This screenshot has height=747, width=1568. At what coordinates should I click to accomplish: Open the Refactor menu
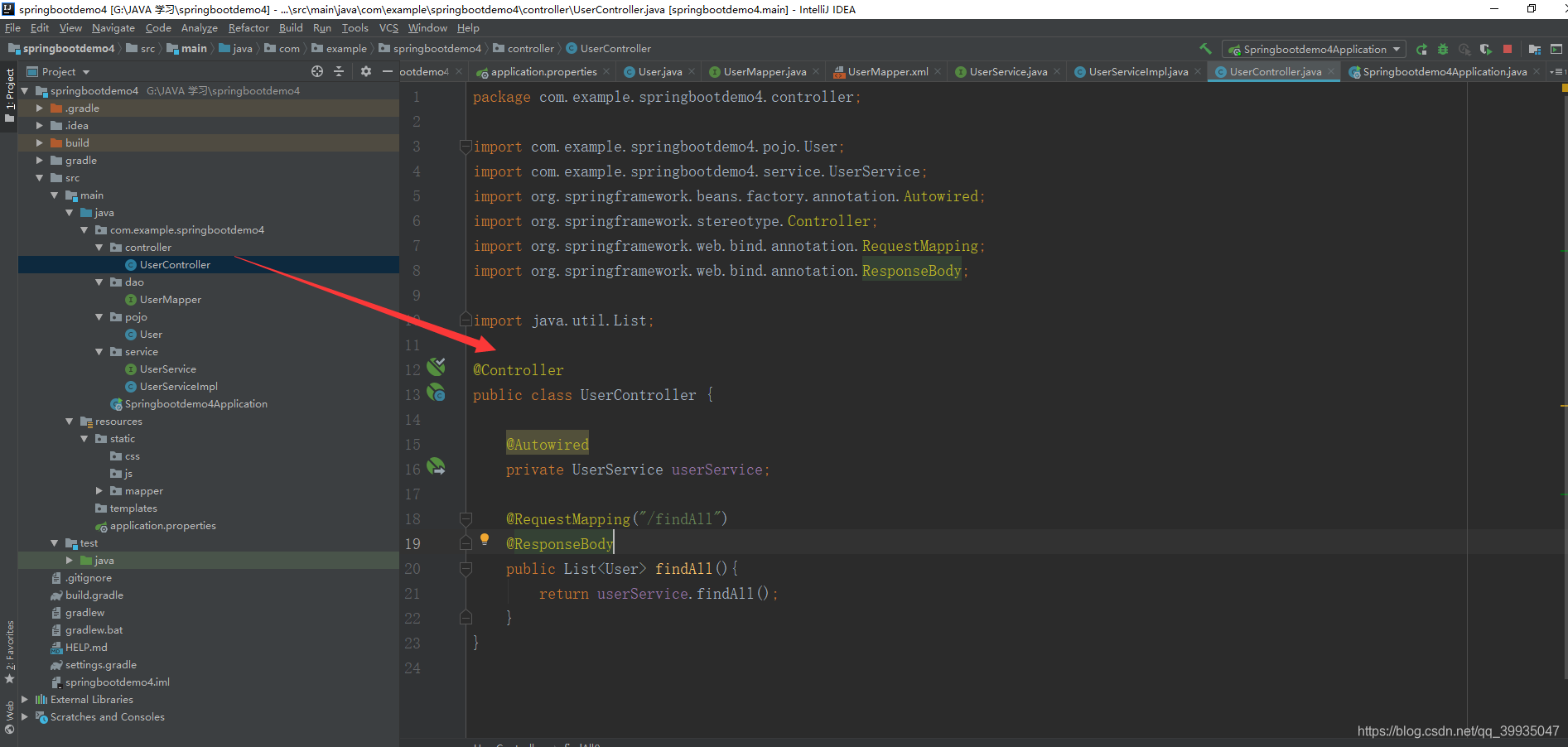pos(248,28)
